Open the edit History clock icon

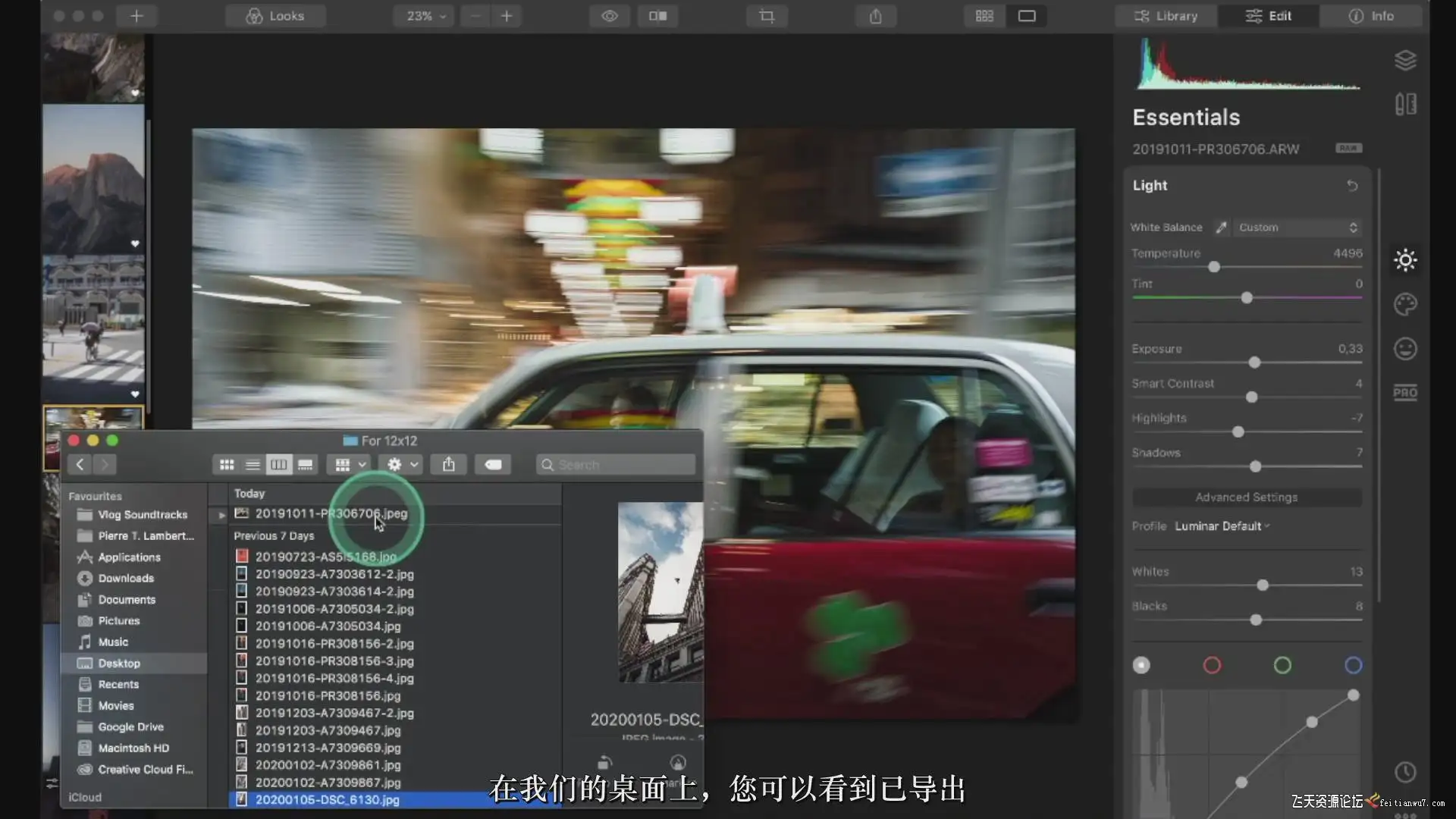coord(1405,772)
